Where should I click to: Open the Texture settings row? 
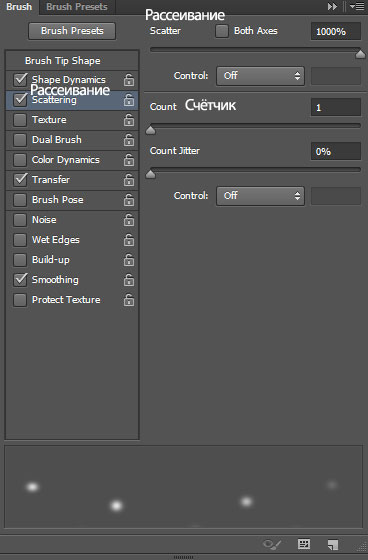click(72, 120)
